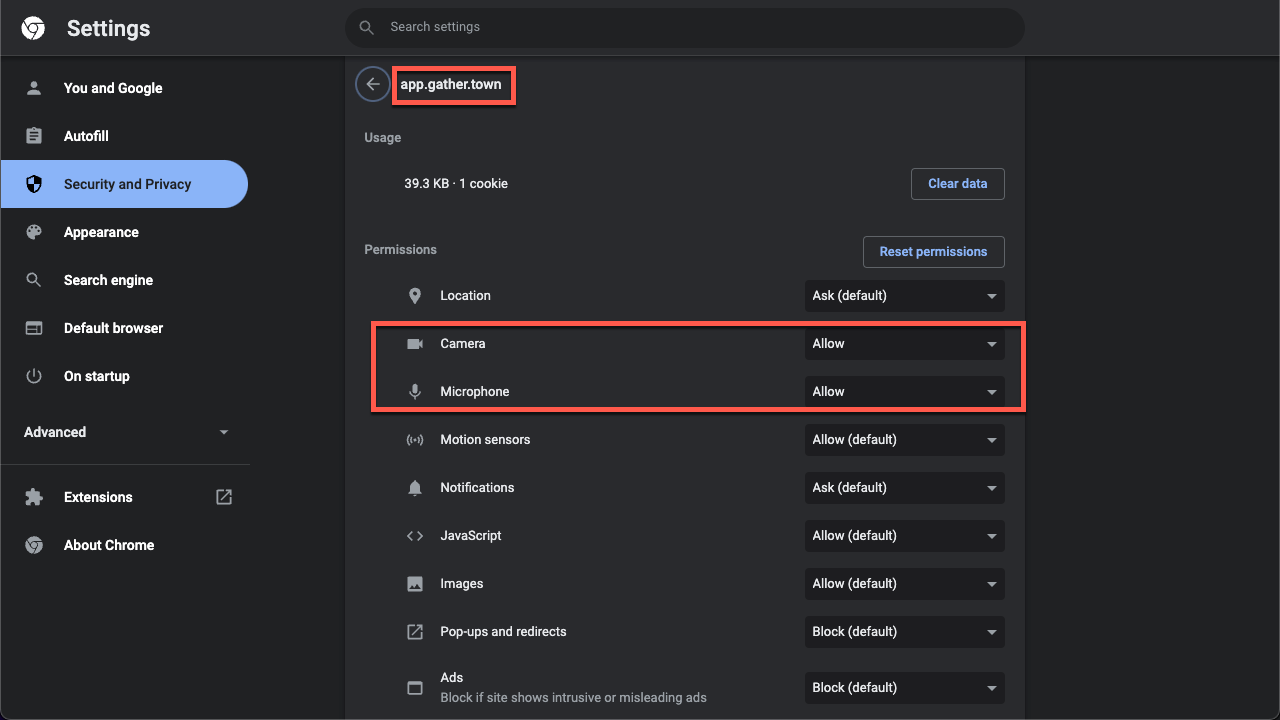Image resolution: width=1280 pixels, height=720 pixels.
Task: Click the search magnifier icon in search bar
Action: pos(367,28)
